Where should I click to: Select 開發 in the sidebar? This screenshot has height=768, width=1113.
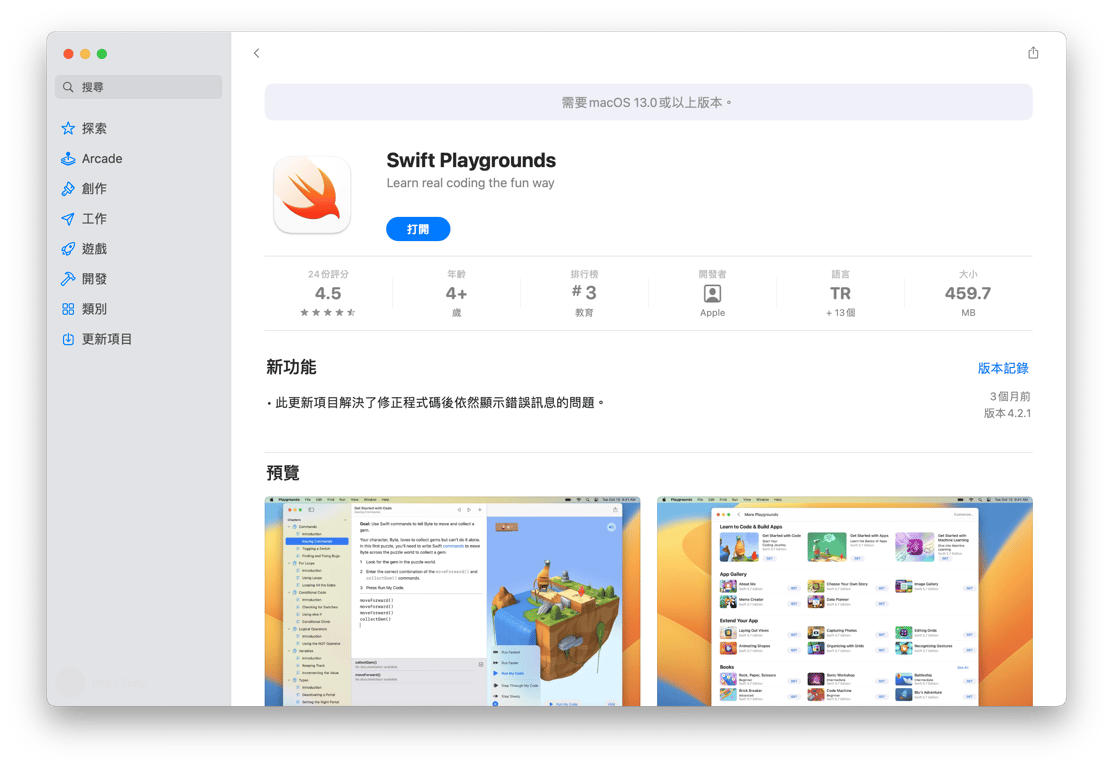(x=94, y=279)
